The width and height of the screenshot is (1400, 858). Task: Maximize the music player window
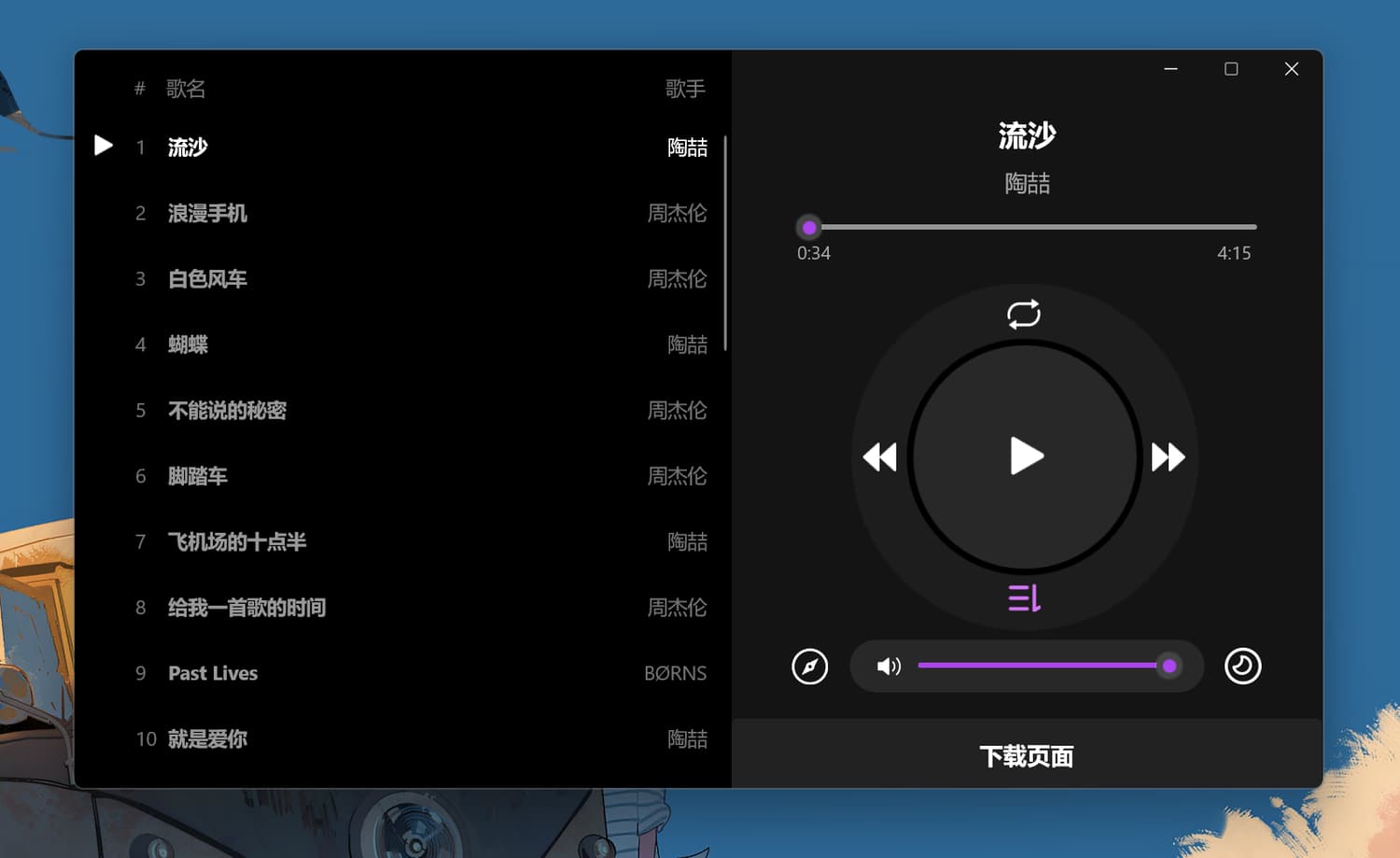tap(1231, 69)
